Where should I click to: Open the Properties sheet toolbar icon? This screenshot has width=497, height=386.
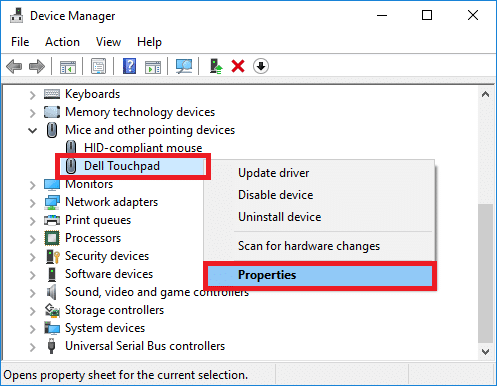pyautogui.click(x=98, y=66)
